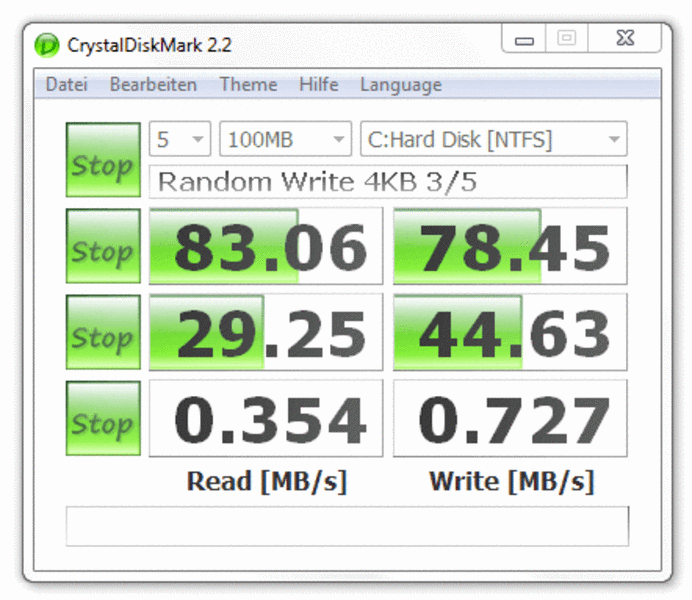The height and width of the screenshot is (600, 692).
Task: Click the Read [MB/s] column label
Action: pos(267,481)
